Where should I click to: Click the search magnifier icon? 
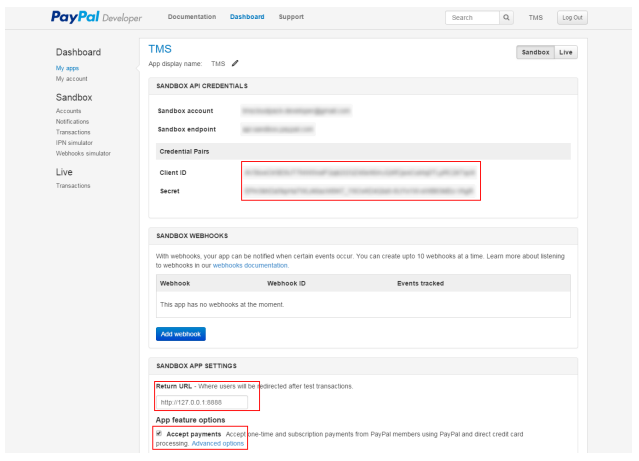point(506,18)
